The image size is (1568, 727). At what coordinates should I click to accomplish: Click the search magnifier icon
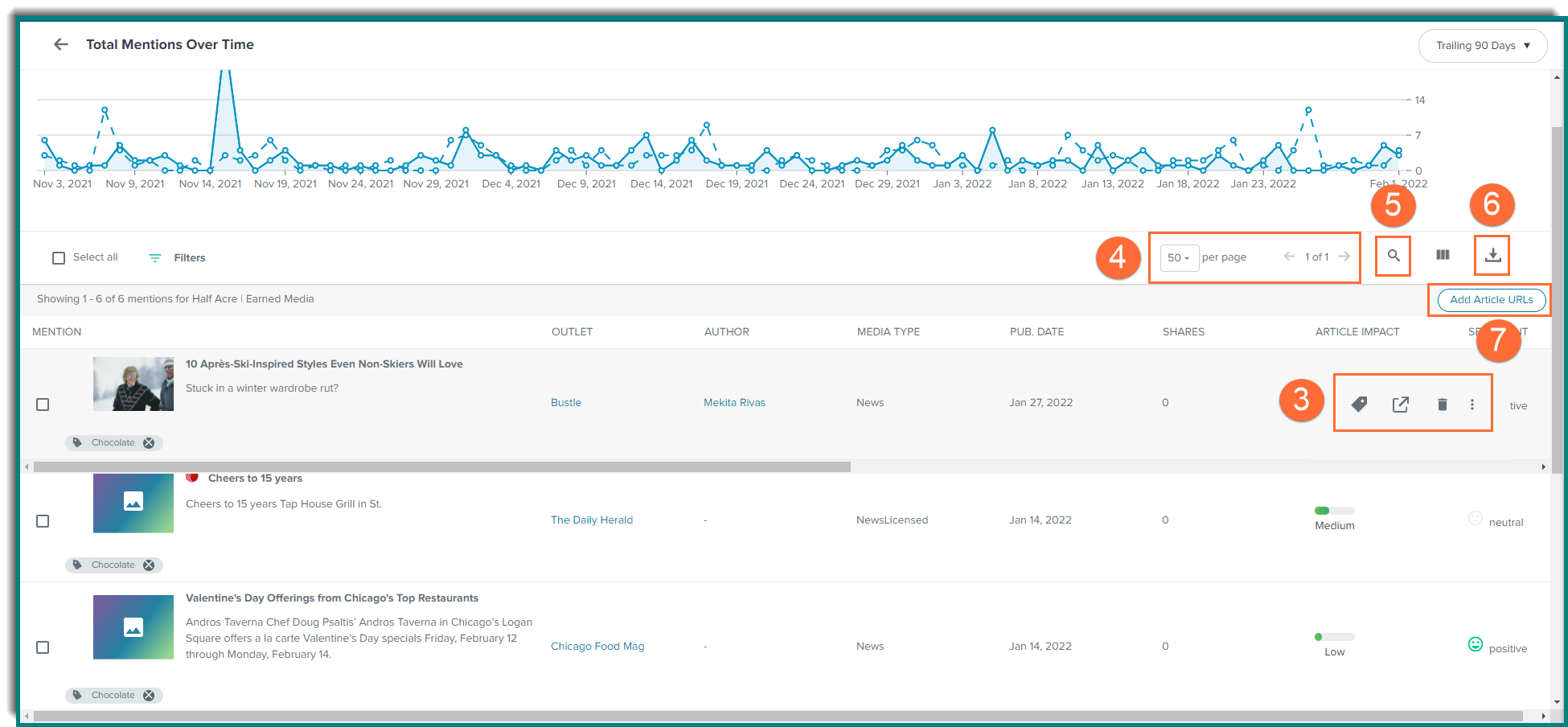[1394, 256]
